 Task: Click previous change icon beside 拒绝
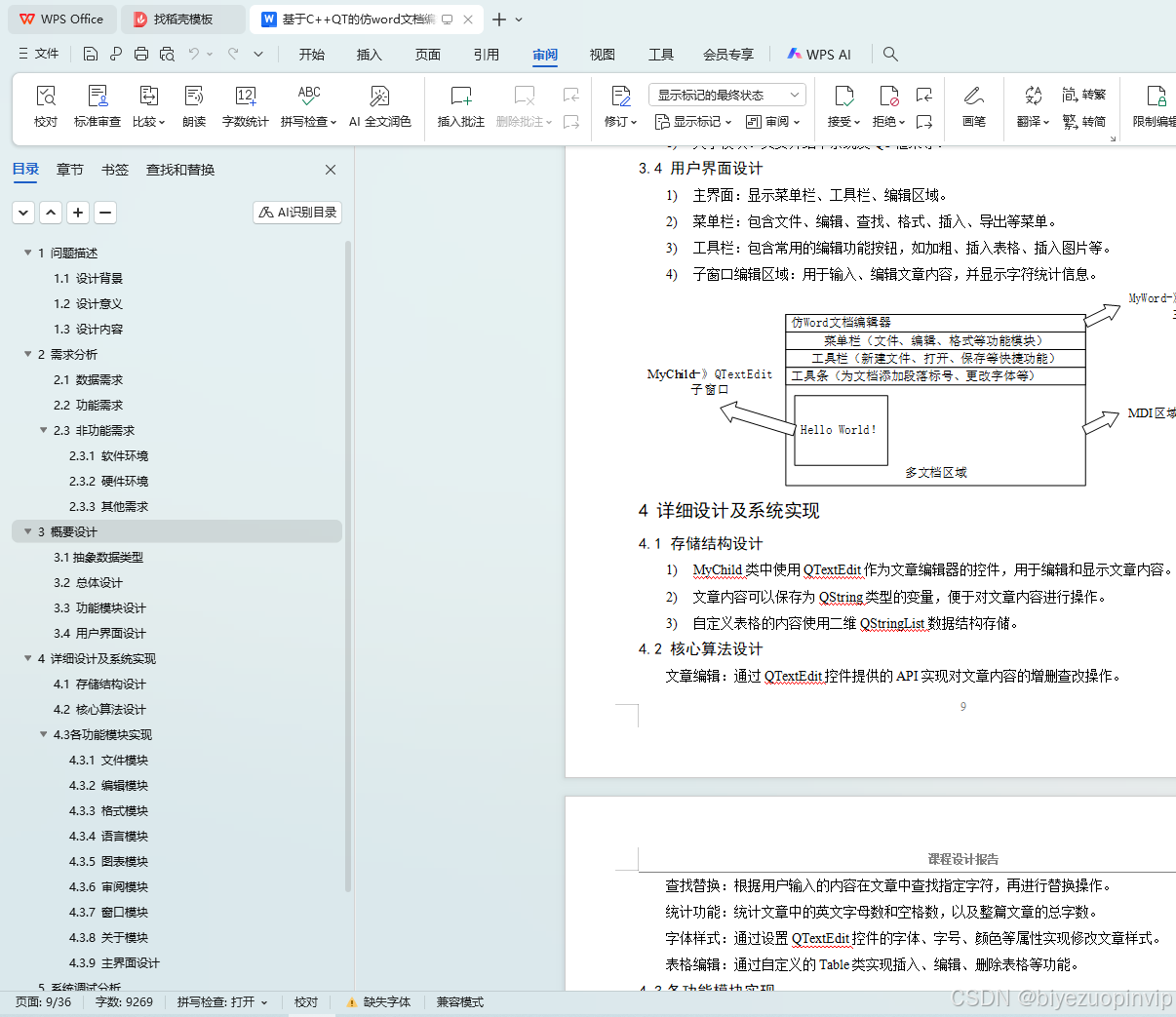point(924,95)
